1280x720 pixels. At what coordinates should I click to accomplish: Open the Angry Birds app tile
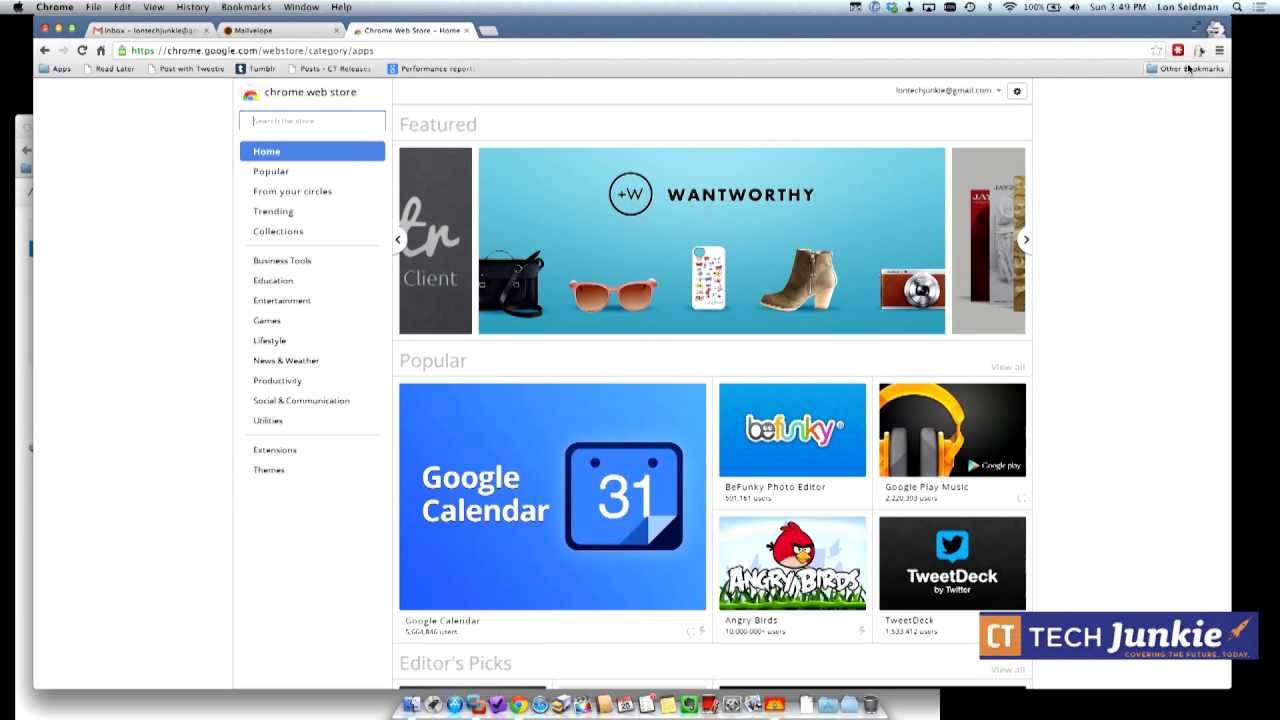(x=792, y=576)
